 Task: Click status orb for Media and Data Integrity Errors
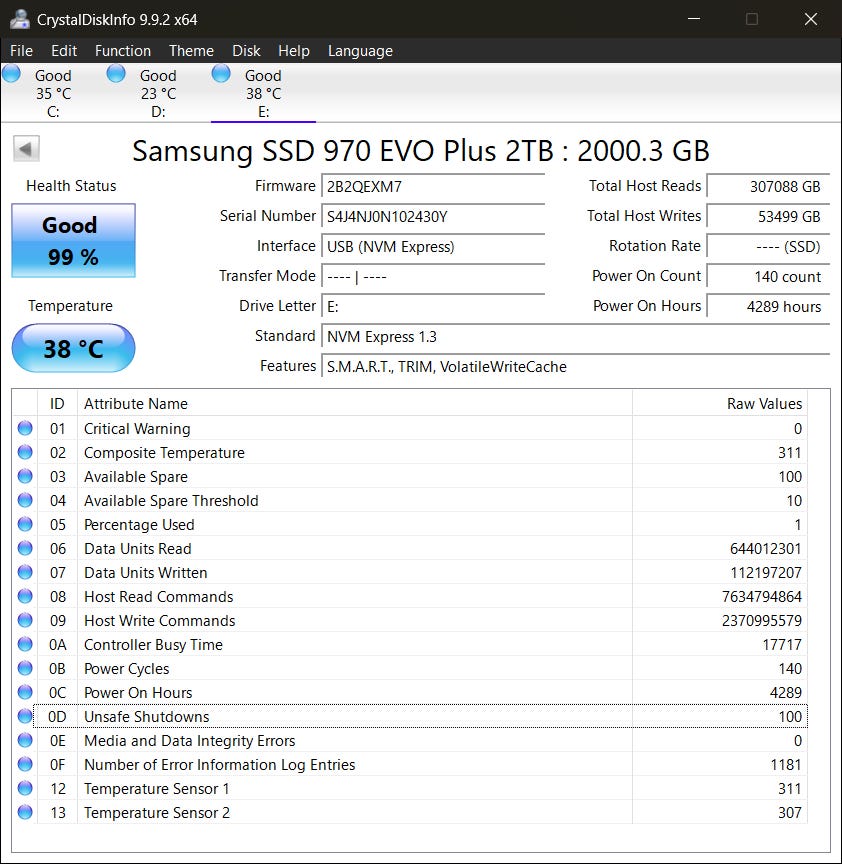[25, 740]
